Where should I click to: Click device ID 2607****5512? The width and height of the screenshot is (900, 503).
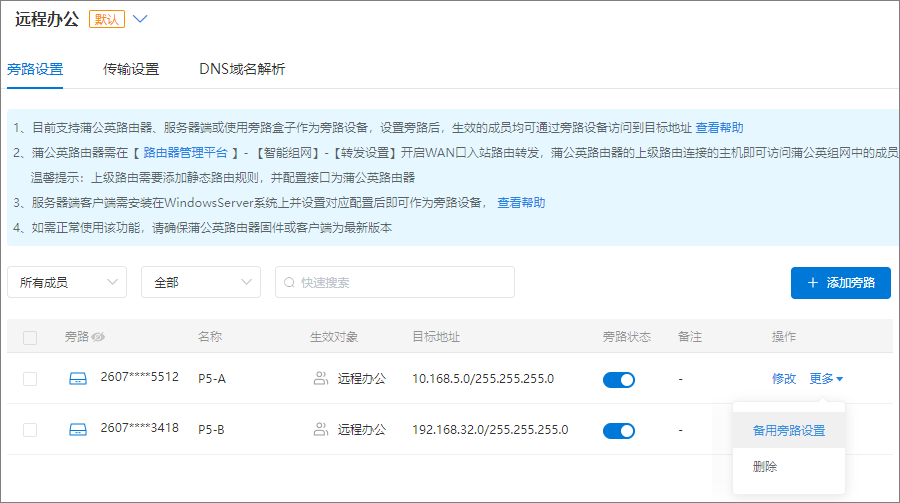139,377
